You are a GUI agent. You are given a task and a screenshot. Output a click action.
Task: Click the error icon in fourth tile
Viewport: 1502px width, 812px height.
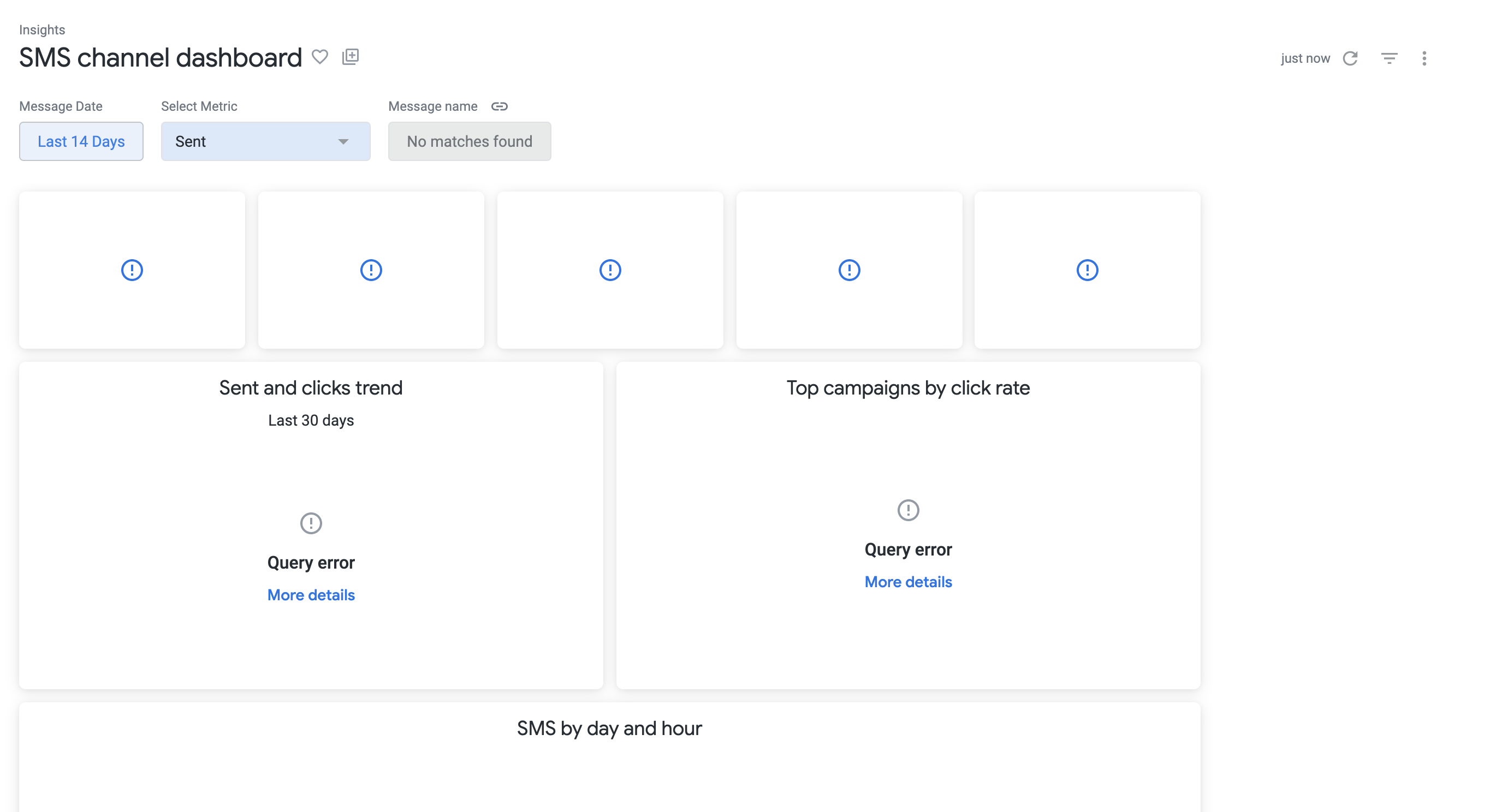pos(849,270)
